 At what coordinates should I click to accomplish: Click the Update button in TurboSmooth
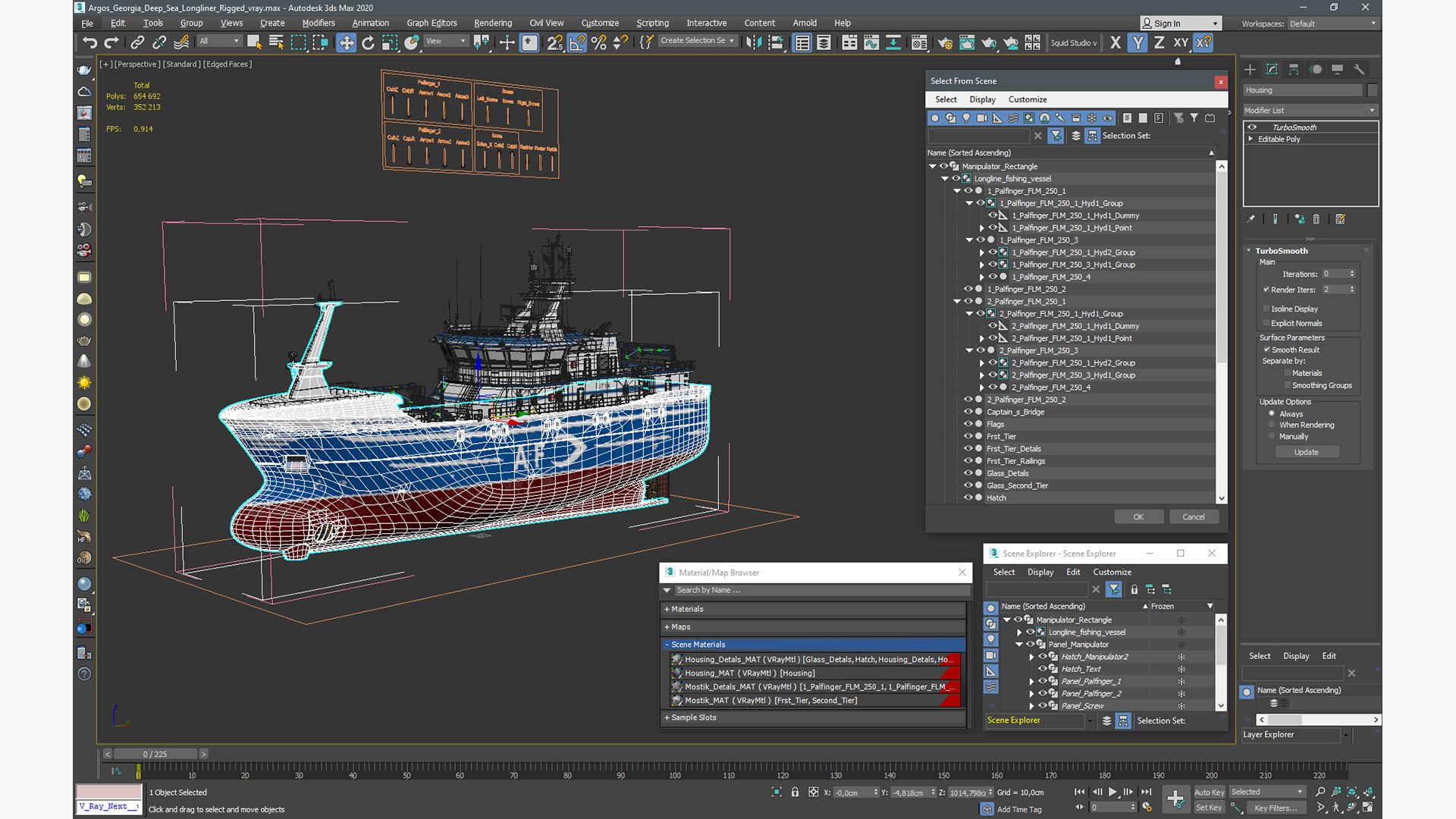pyautogui.click(x=1306, y=452)
